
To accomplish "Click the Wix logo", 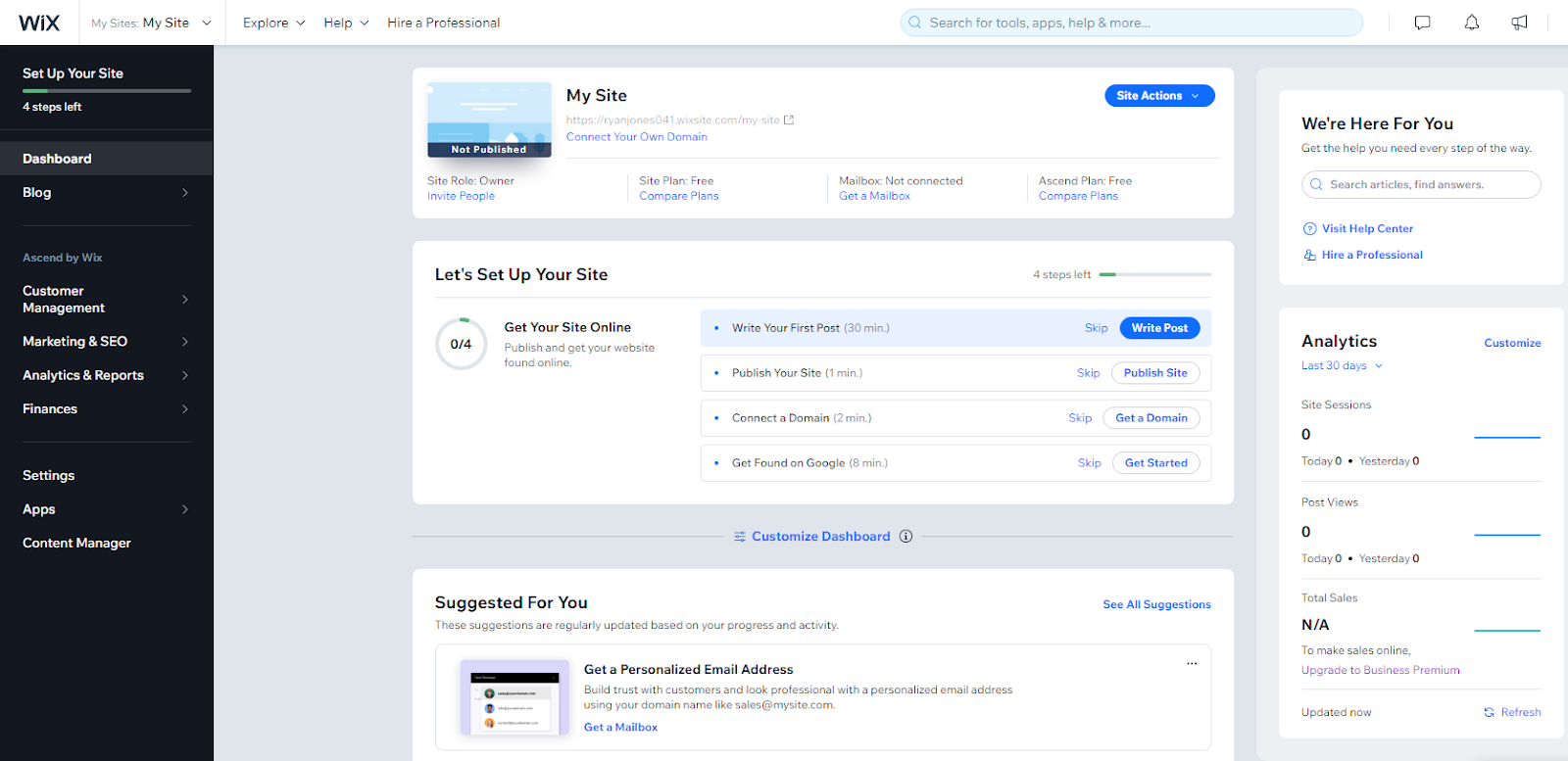I will pos(39,23).
